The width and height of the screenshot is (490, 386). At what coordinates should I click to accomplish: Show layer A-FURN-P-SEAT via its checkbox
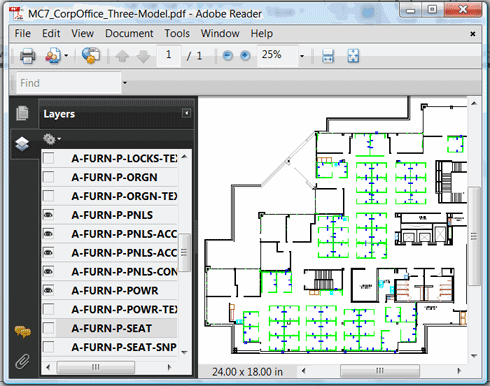coord(49,328)
